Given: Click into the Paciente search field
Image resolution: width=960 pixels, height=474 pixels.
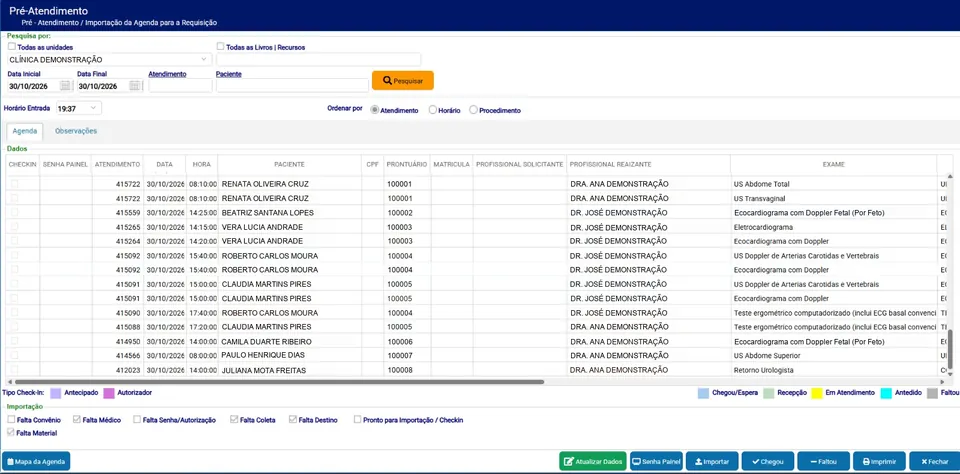Looking at the screenshot, I should (x=292, y=86).
